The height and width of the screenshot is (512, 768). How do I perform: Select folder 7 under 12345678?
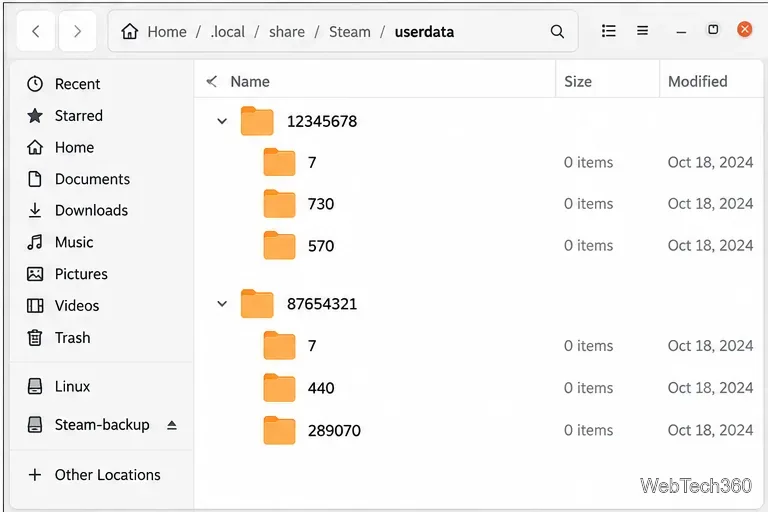click(312, 162)
